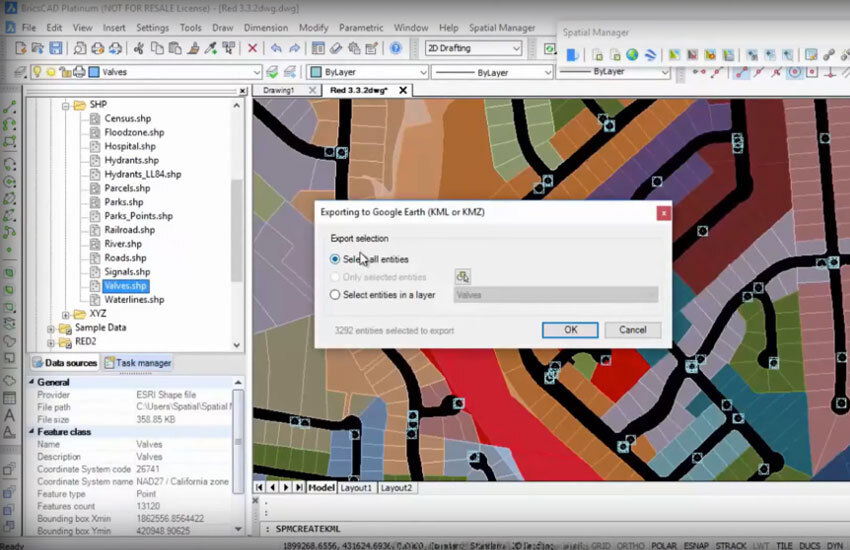Toggle the Valves layer bulb on/off
Viewport: 850px width, 550px height.
click(37, 72)
